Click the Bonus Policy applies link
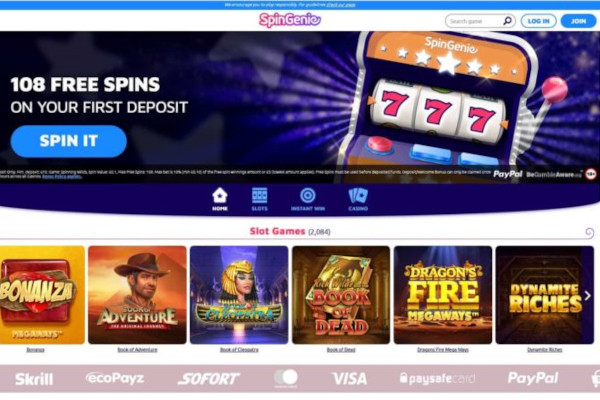Viewport: 600px width, 400px height. tap(62, 176)
